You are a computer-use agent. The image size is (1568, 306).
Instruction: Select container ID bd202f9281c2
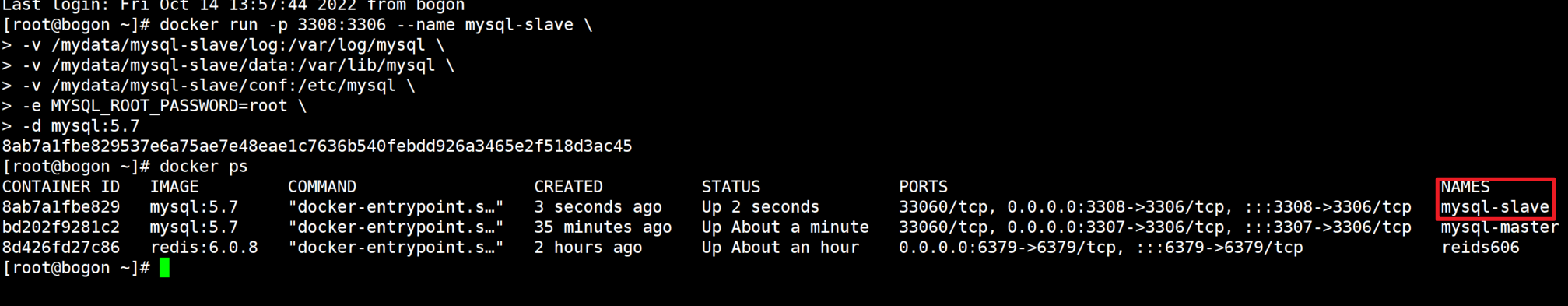pos(61,227)
